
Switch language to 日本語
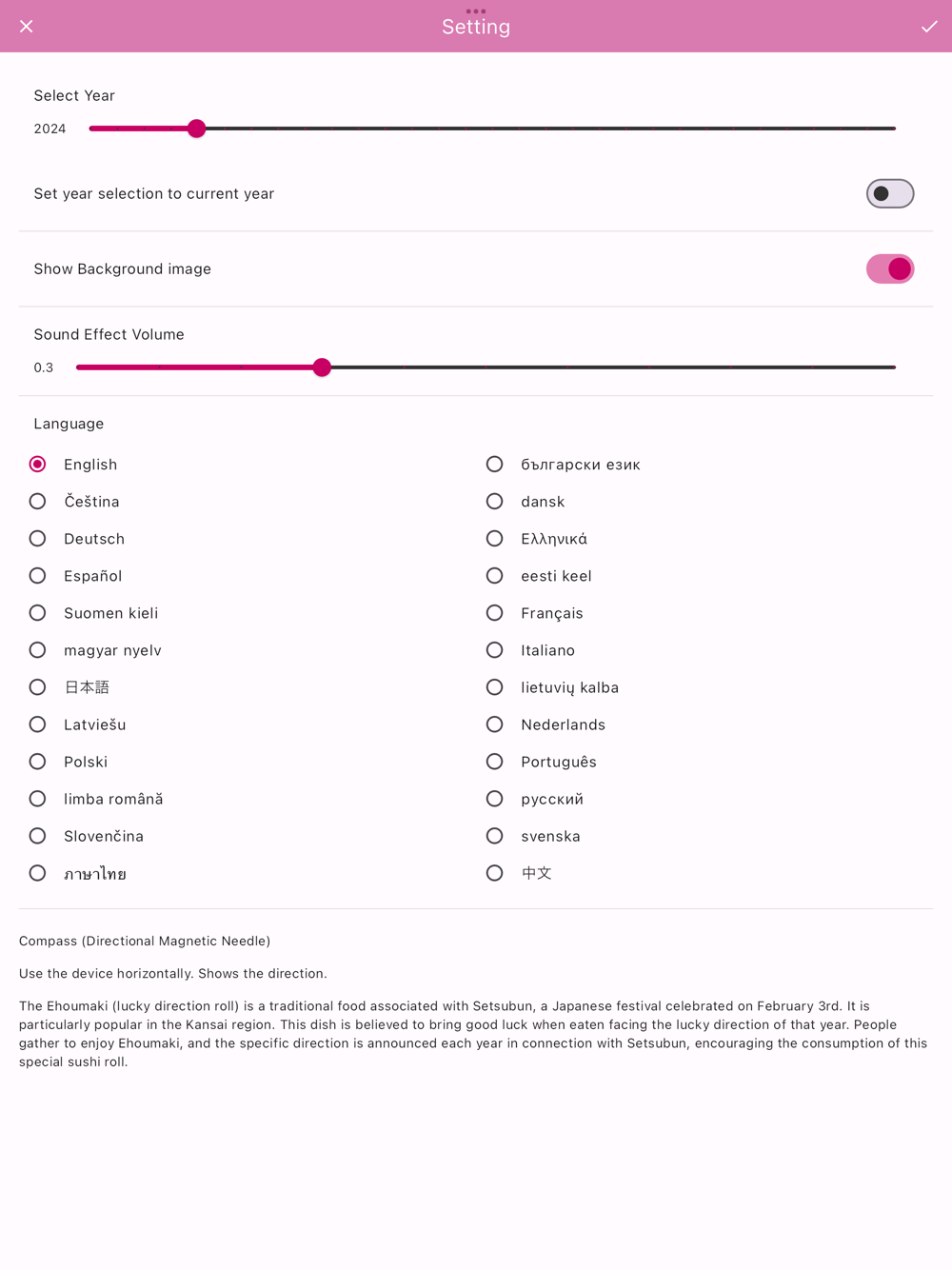(x=38, y=687)
